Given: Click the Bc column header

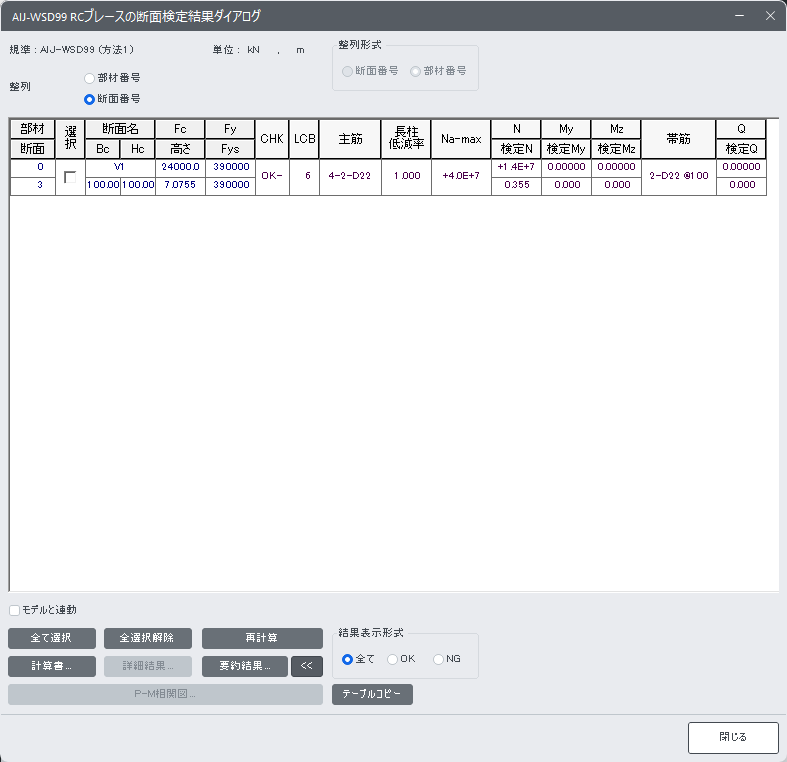Looking at the screenshot, I should 103,149.
